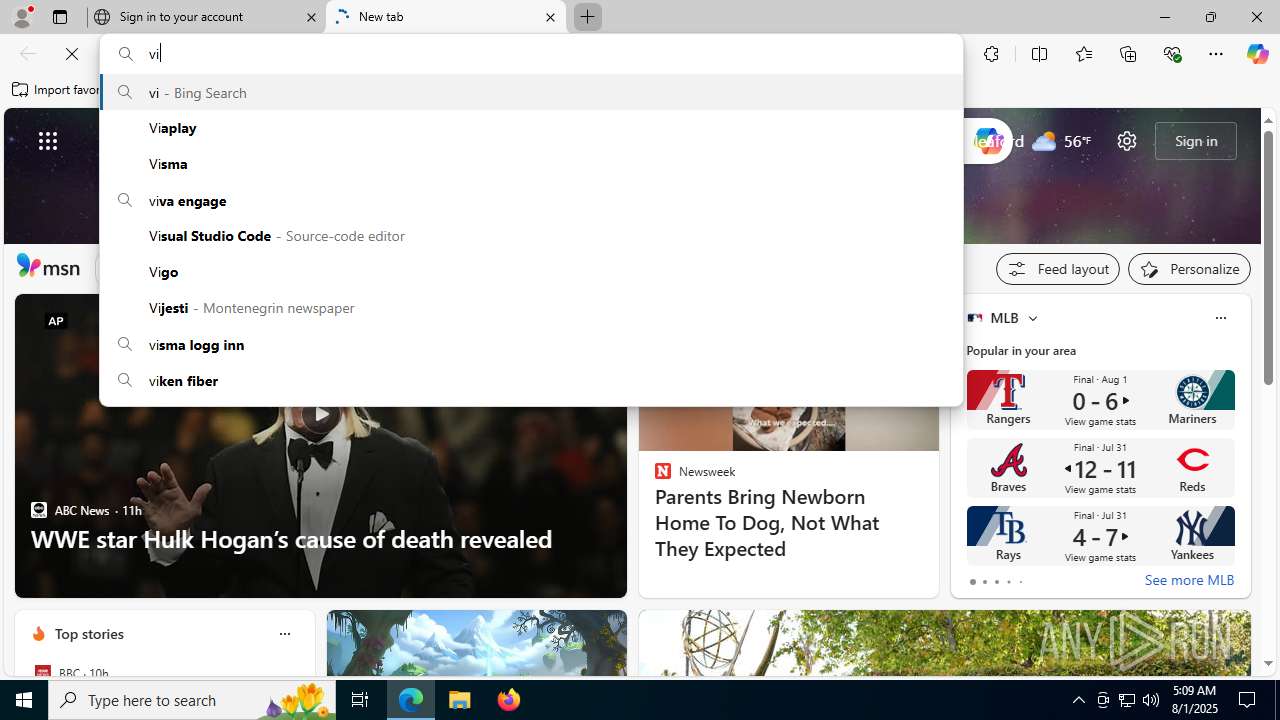Select the 'New tab' browser tab
1280x720 pixels.
tap(446, 17)
